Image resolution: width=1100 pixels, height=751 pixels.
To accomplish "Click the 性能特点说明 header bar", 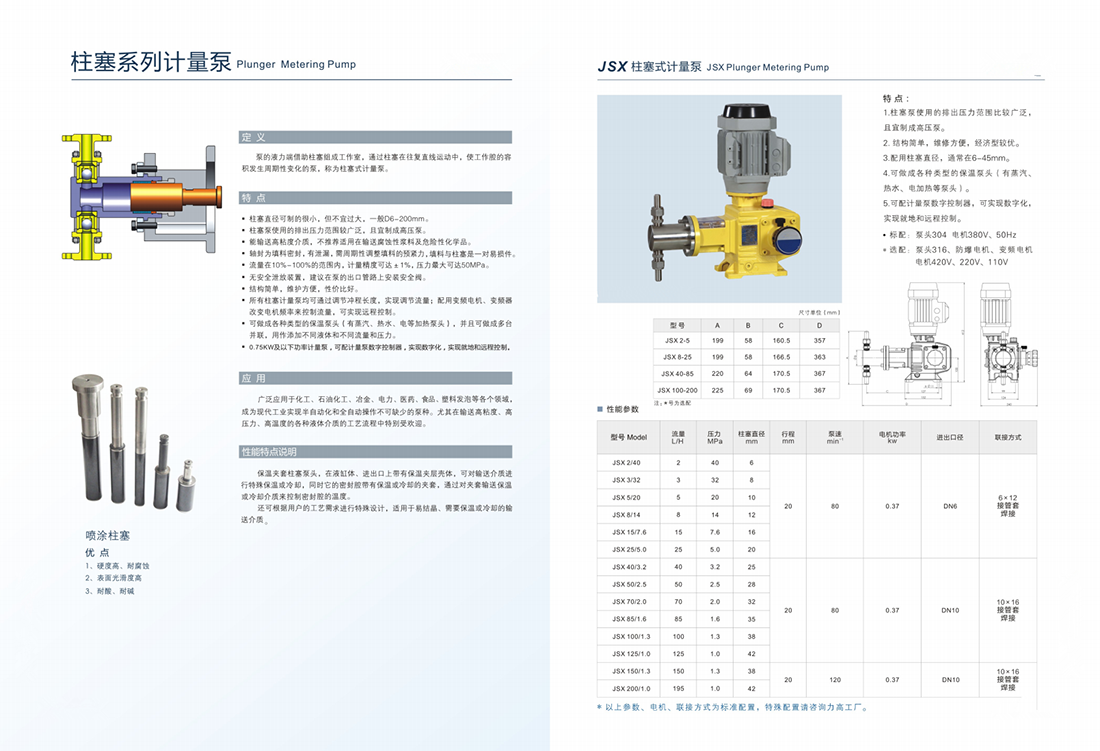I will pyautogui.click(x=375, y=452).
